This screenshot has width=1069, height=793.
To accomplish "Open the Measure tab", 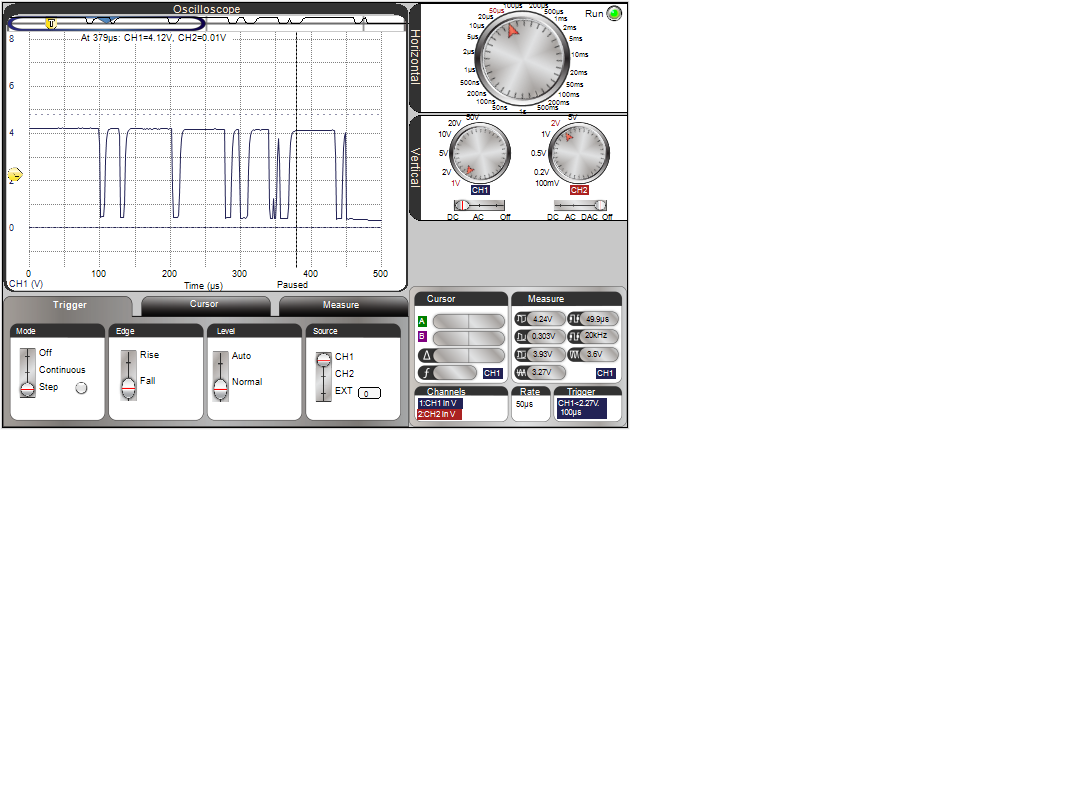I will 341,305.
